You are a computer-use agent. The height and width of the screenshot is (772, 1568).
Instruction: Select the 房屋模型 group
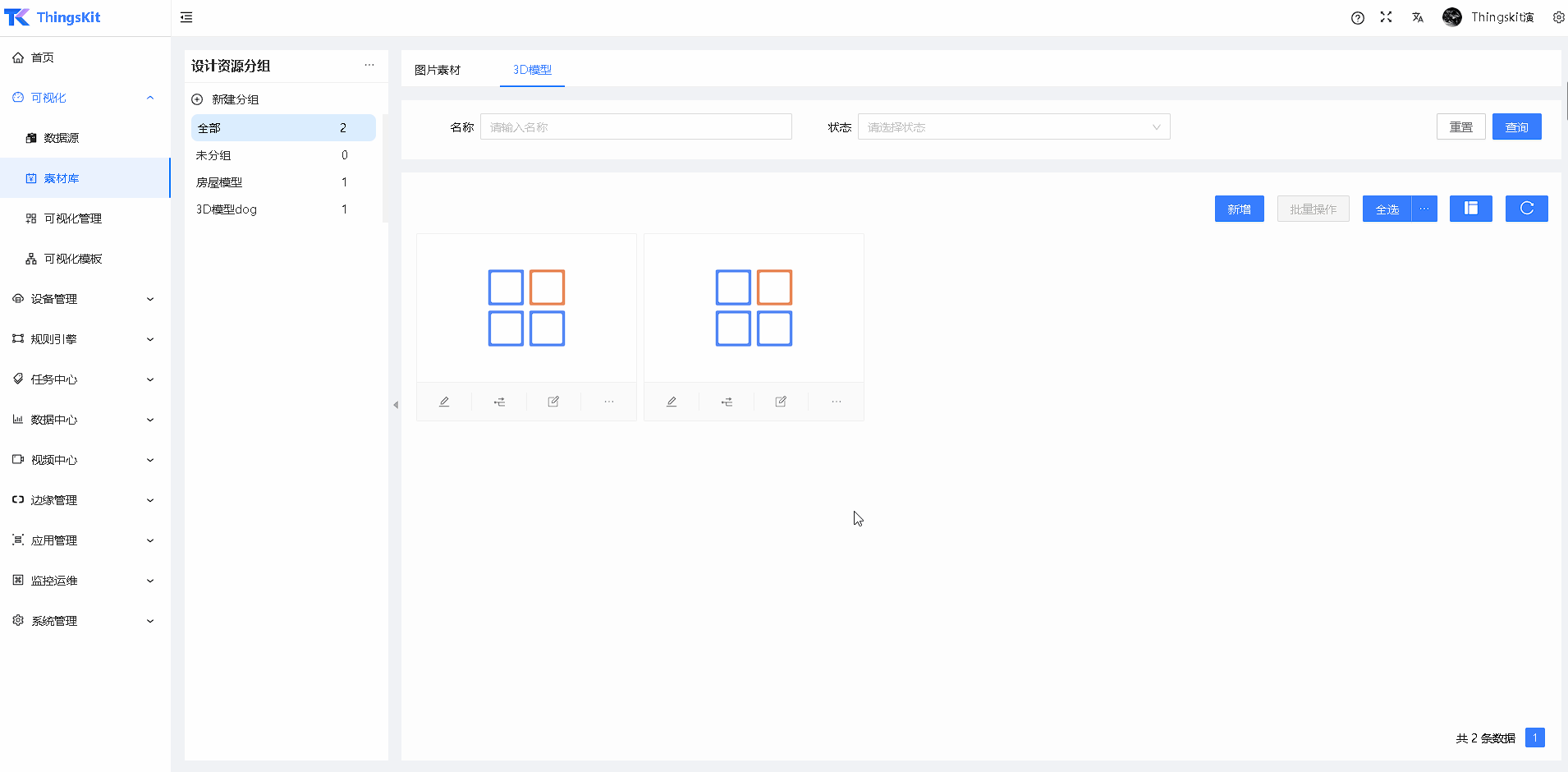coord(219,182)
